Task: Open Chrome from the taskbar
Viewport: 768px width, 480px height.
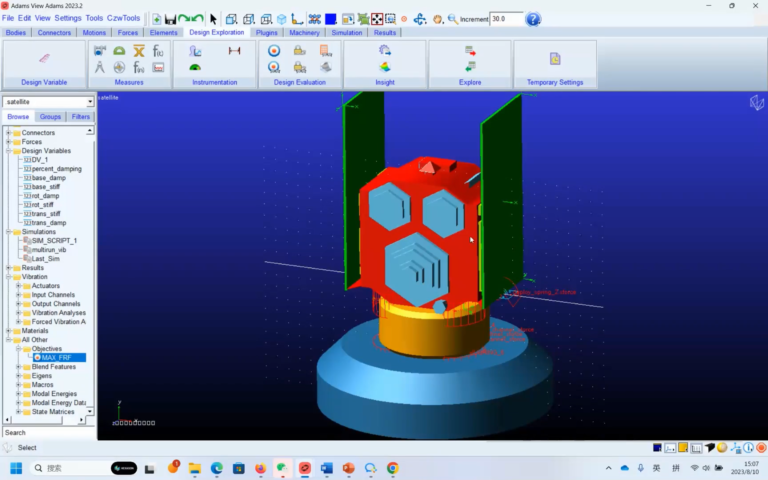Action: pos(392,468)
